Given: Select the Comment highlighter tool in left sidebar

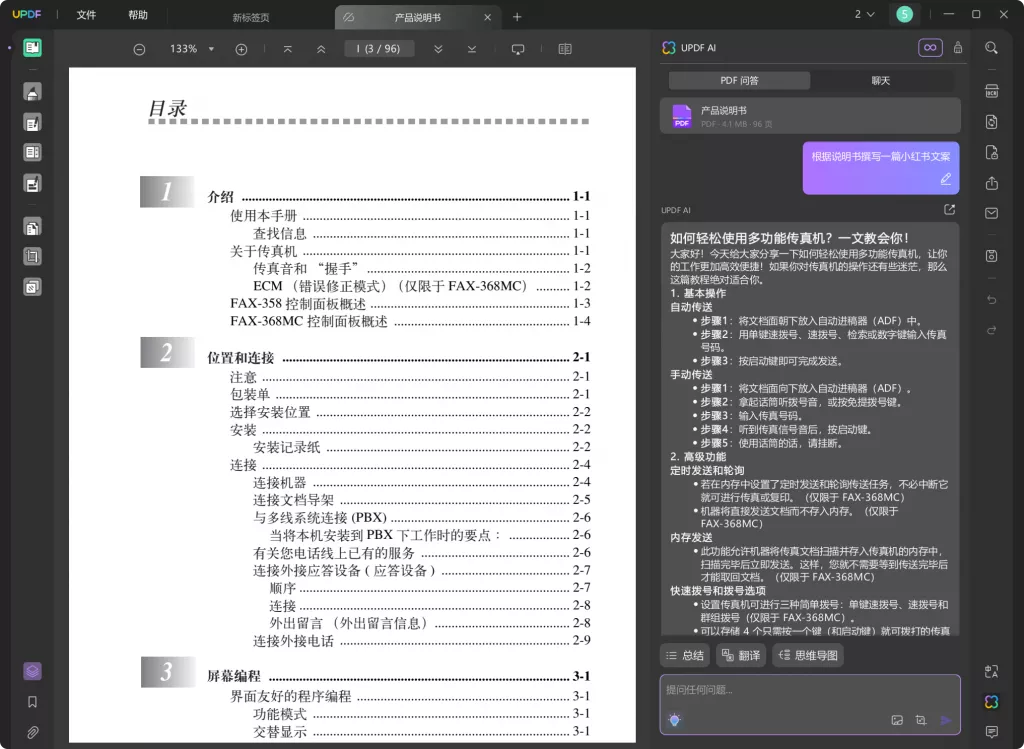Looking at the screenshot, I should [32, 92].
